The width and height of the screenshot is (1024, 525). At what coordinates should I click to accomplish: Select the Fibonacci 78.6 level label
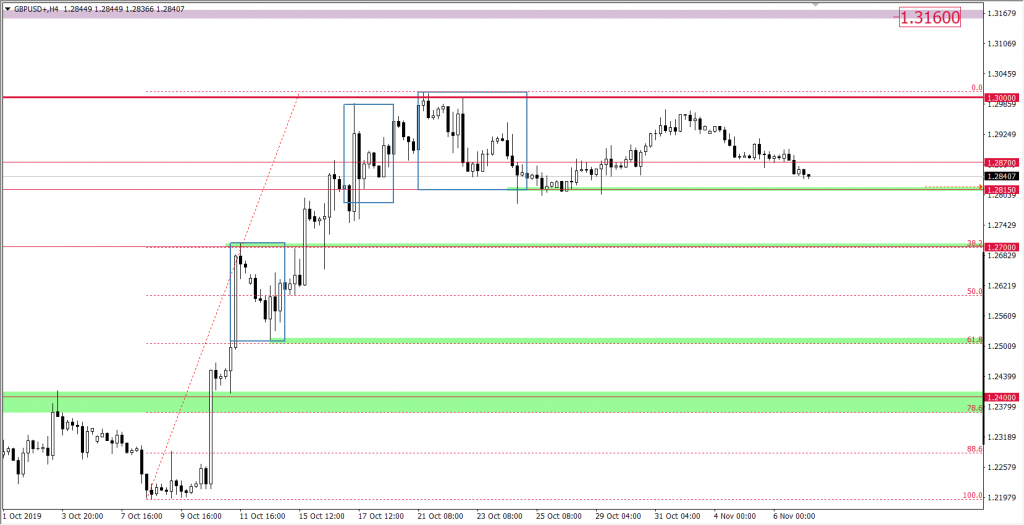point(974,408)
